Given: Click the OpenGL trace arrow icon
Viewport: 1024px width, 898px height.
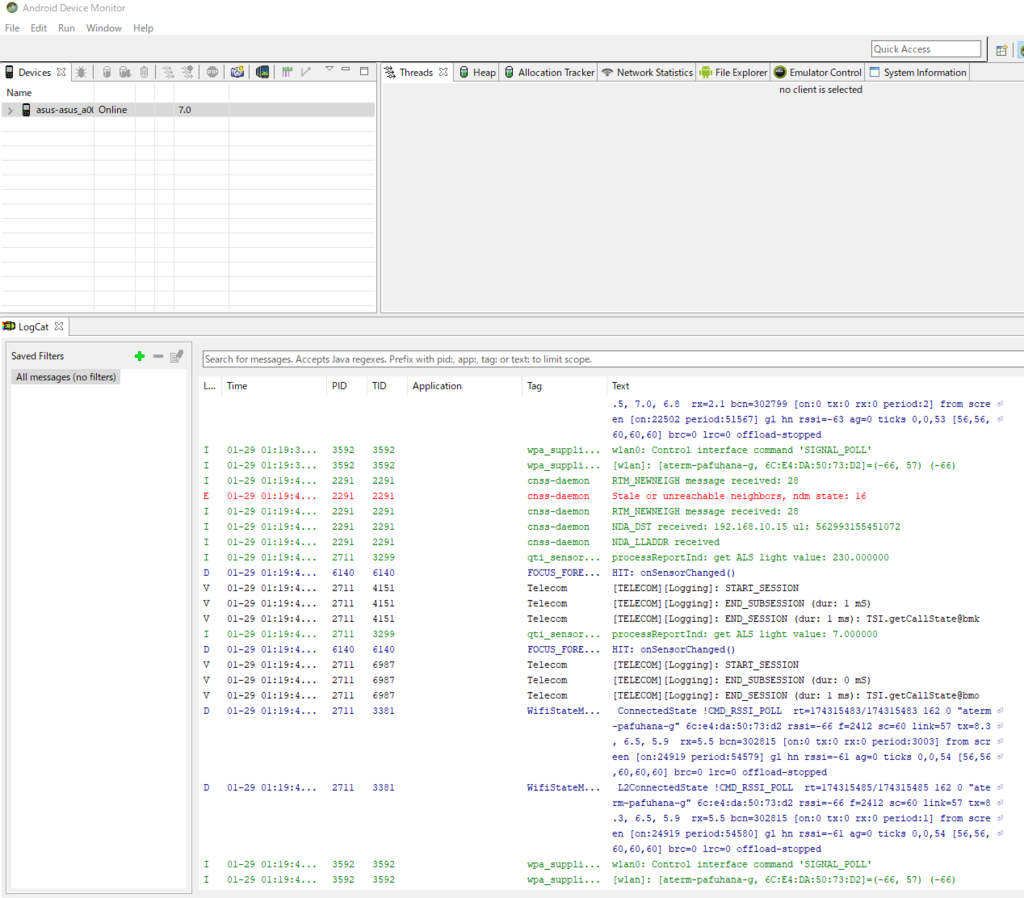Looking at the screenshot, I should pos(306,71).
